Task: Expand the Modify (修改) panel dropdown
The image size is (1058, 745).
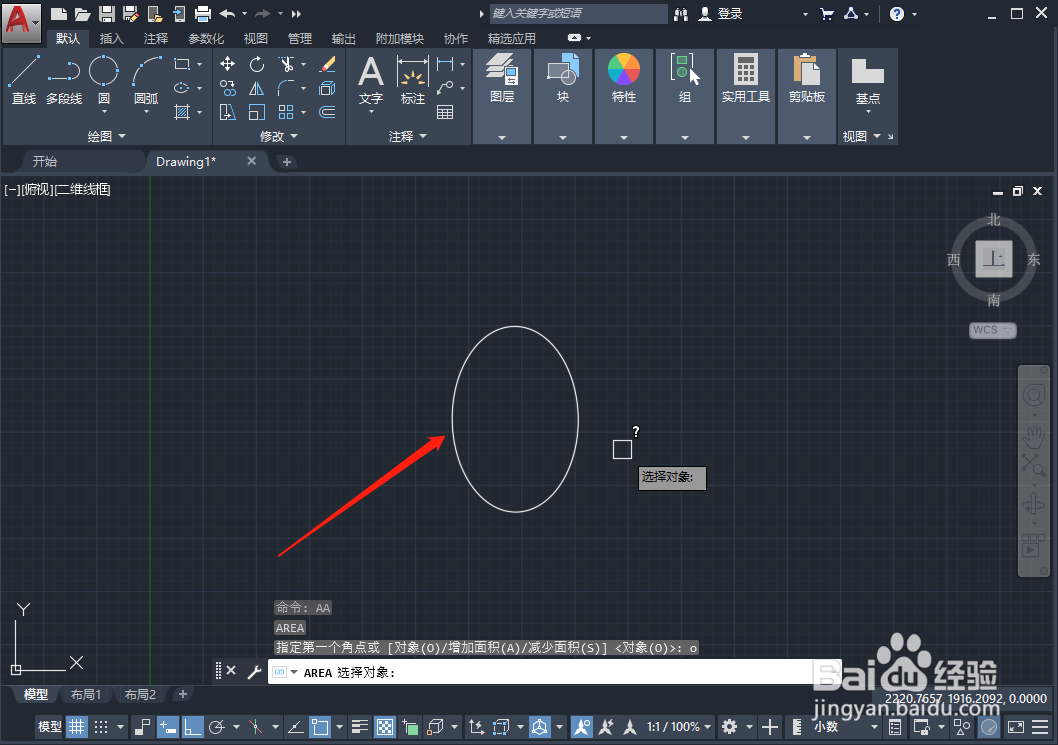Action: click(x=279, y=136)
